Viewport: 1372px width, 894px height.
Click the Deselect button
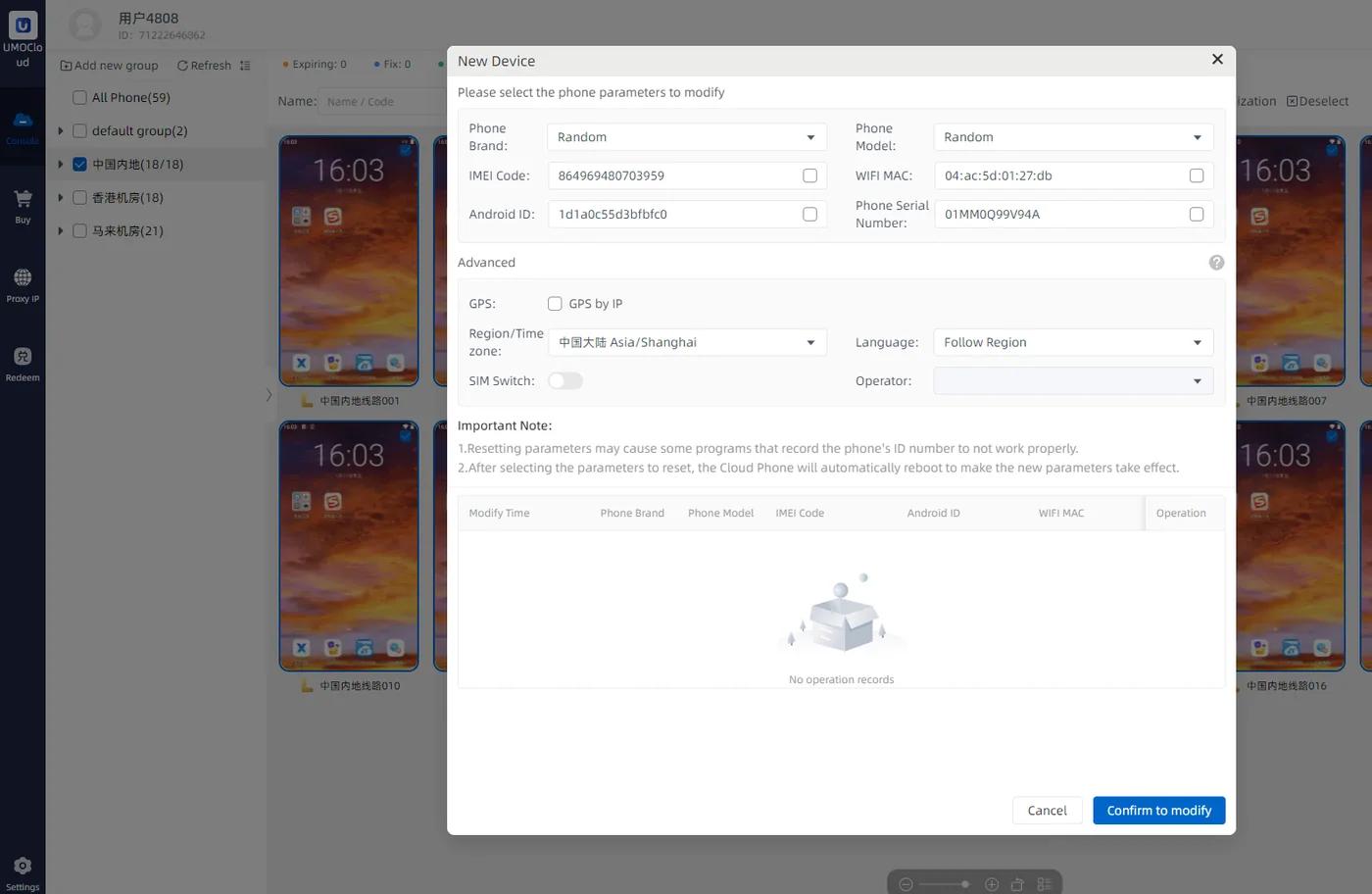click(1318, 101)
